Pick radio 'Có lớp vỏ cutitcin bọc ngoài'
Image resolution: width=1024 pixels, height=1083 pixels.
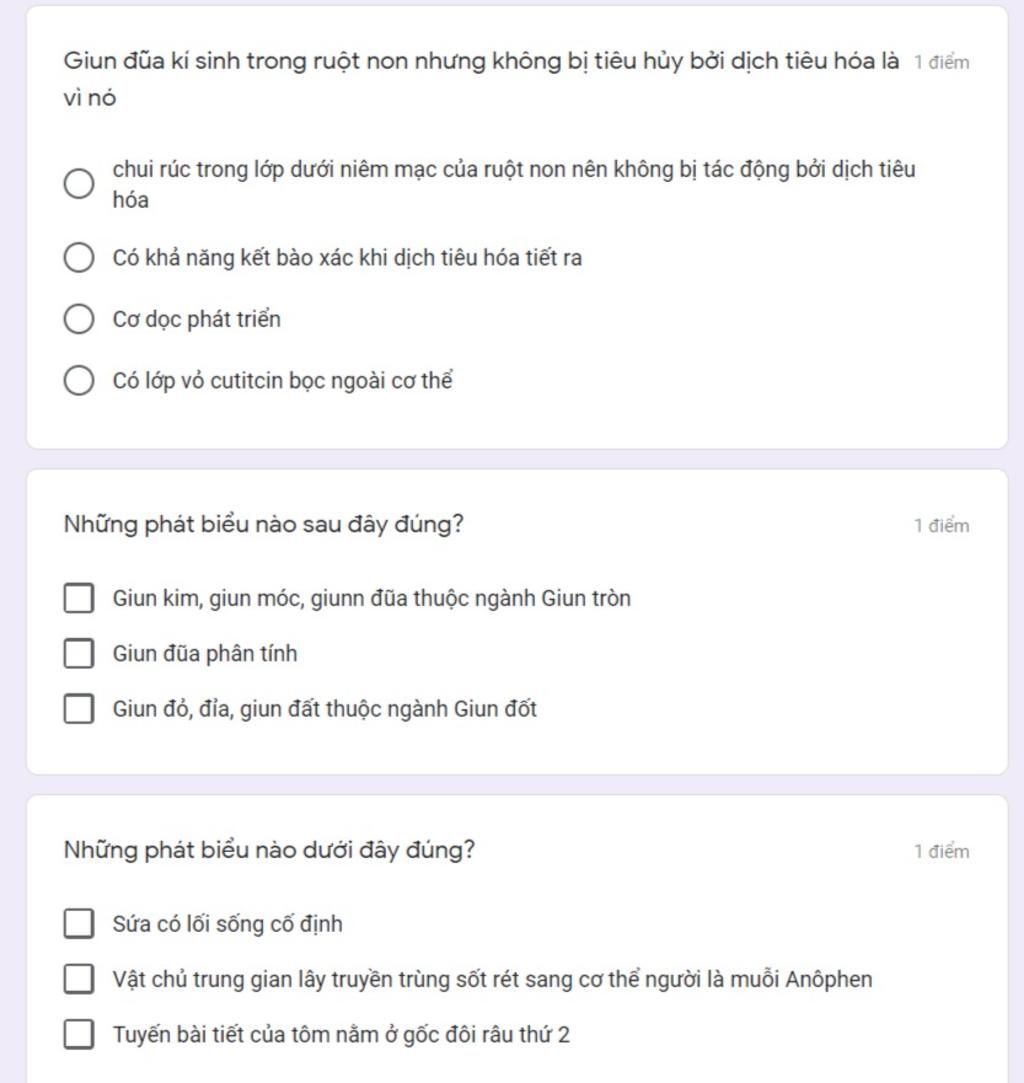coord(79,381)
